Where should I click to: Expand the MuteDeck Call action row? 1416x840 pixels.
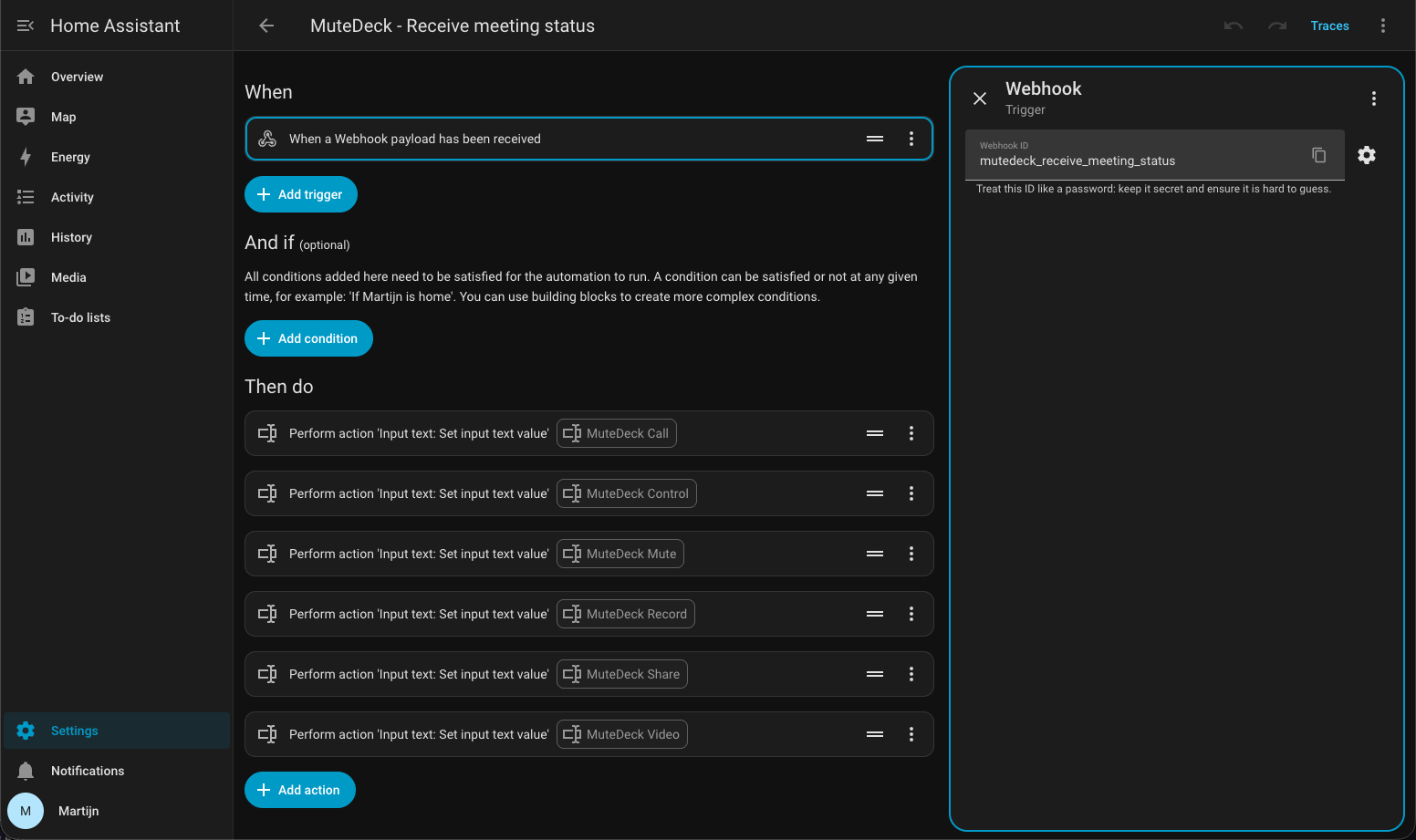589,433
